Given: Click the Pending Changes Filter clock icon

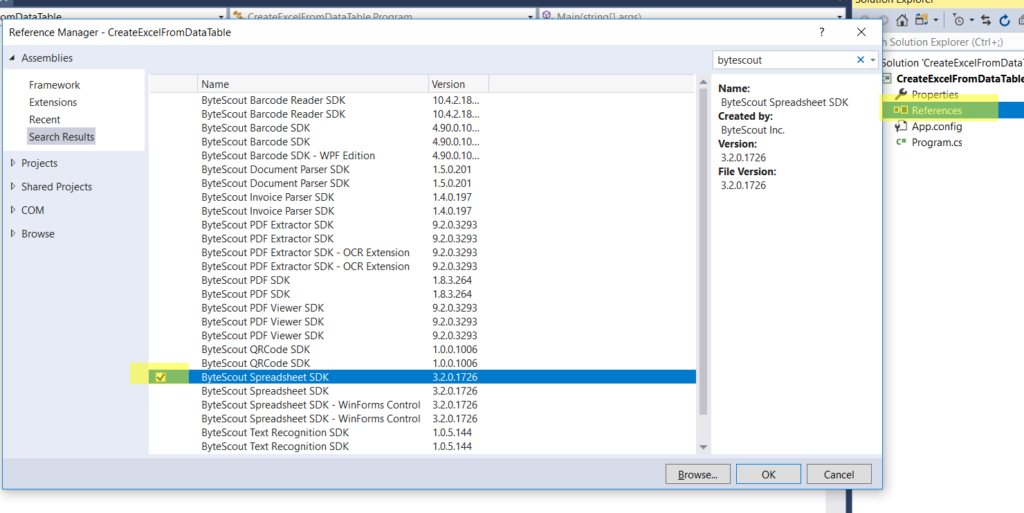Looking at the screenshot, I should coord(959,20).
